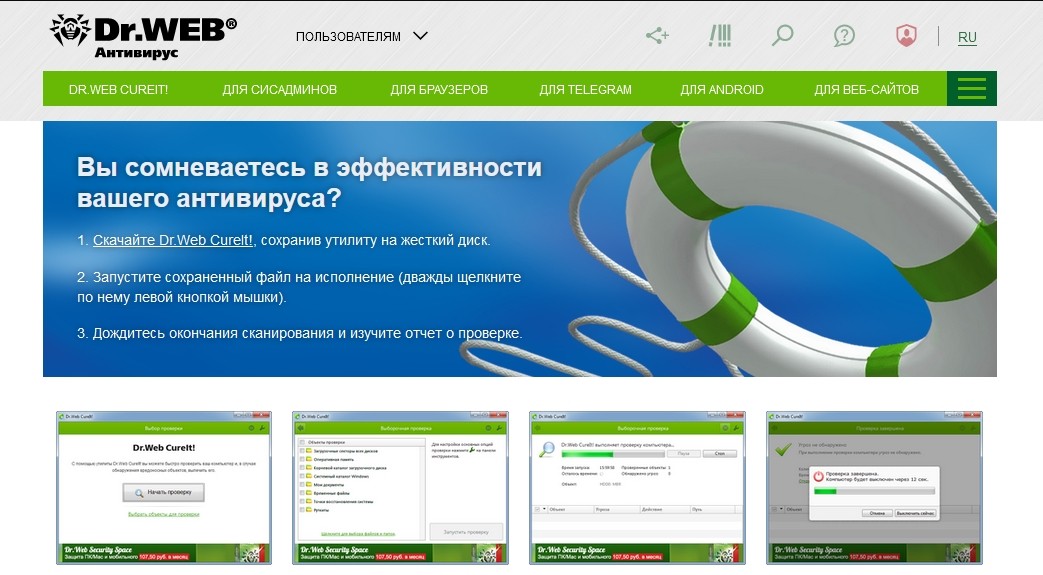Open the green hamburger menu
Viewport: 1043px width, 575px height.
point(971,89)
